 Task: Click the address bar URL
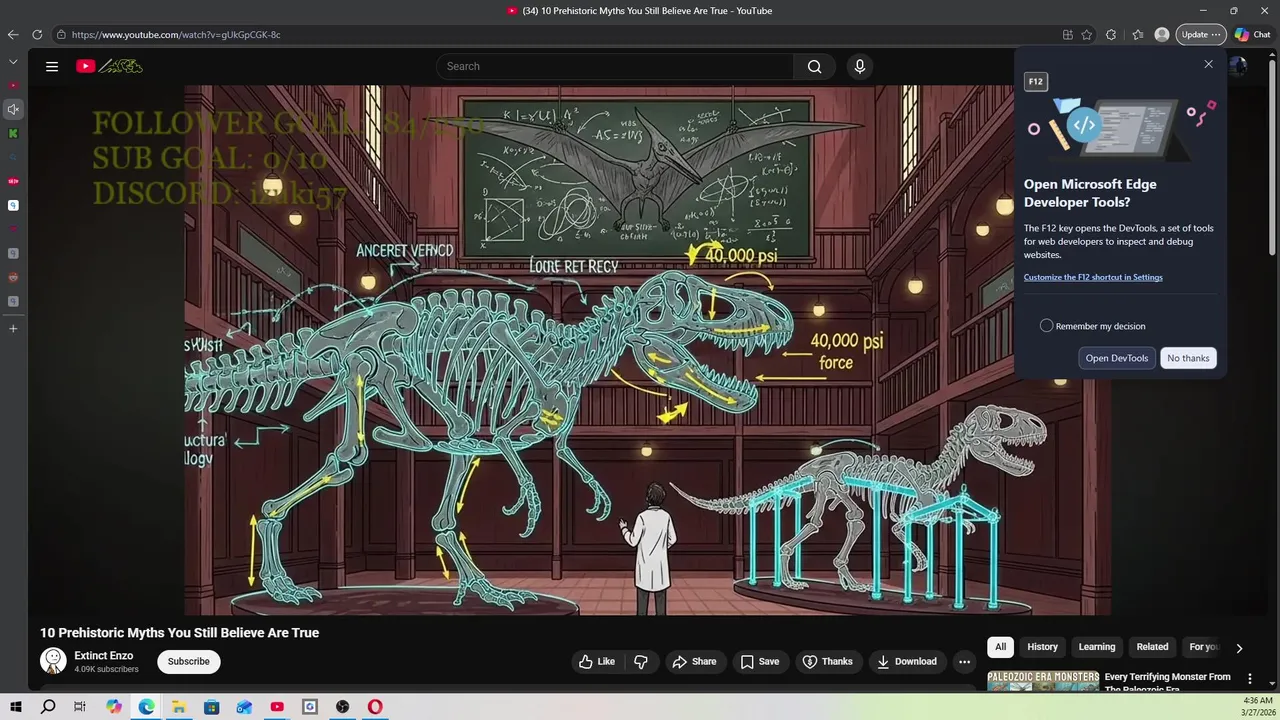pos(176,34)
